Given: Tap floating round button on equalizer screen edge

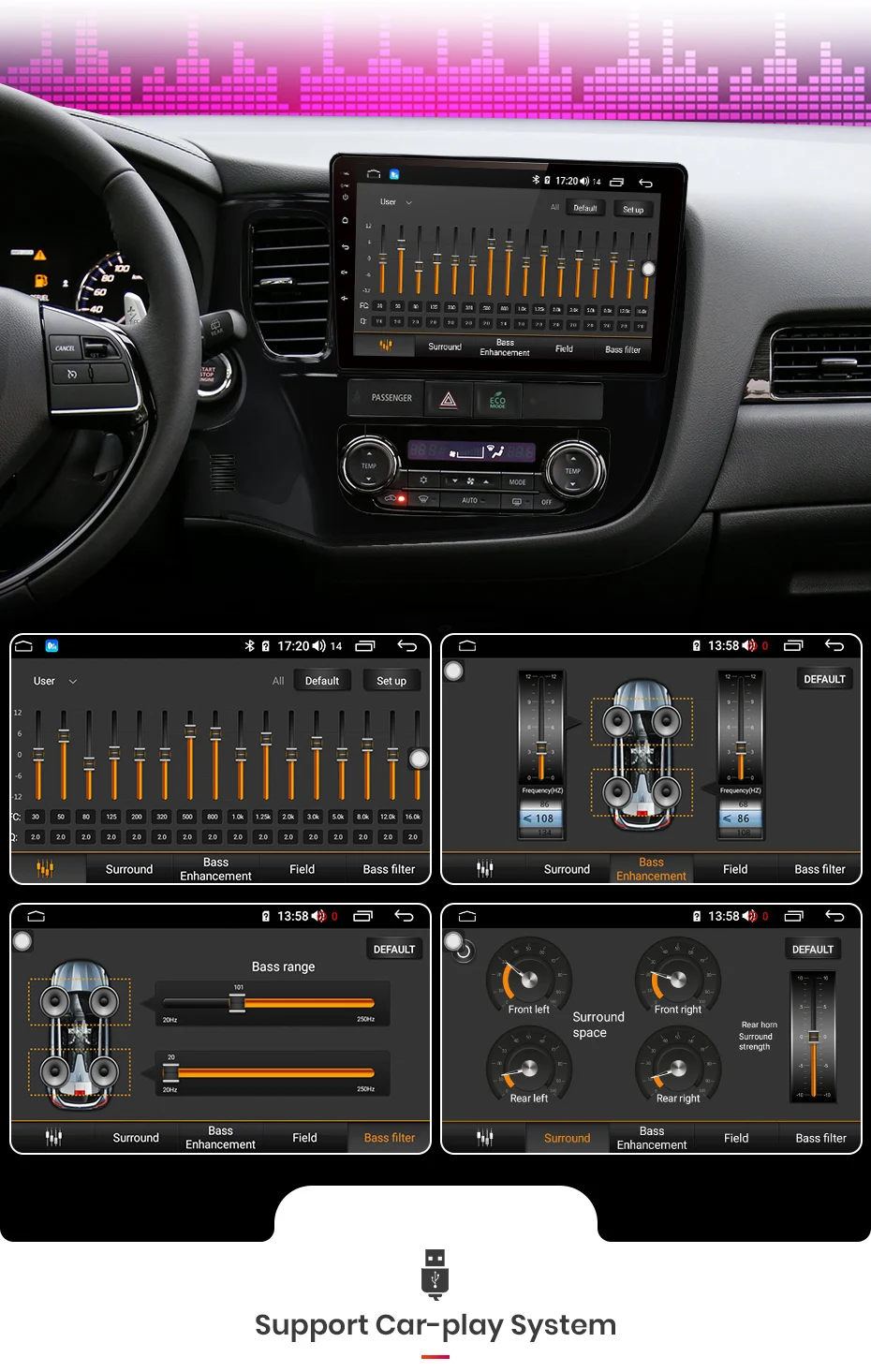Looking at the screenshot, I should coord(420,759).
